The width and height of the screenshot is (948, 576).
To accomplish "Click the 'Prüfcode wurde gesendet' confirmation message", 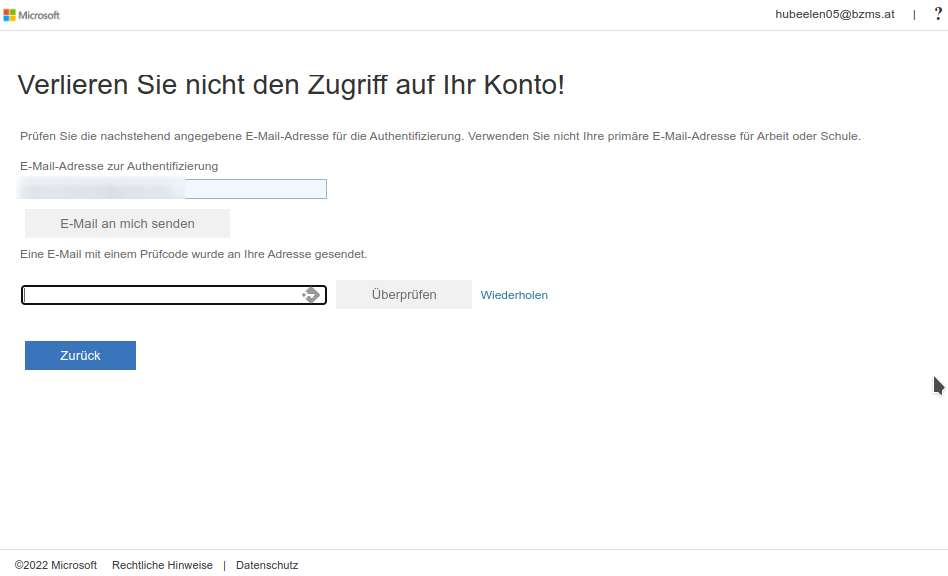I will tap(193, 254).
